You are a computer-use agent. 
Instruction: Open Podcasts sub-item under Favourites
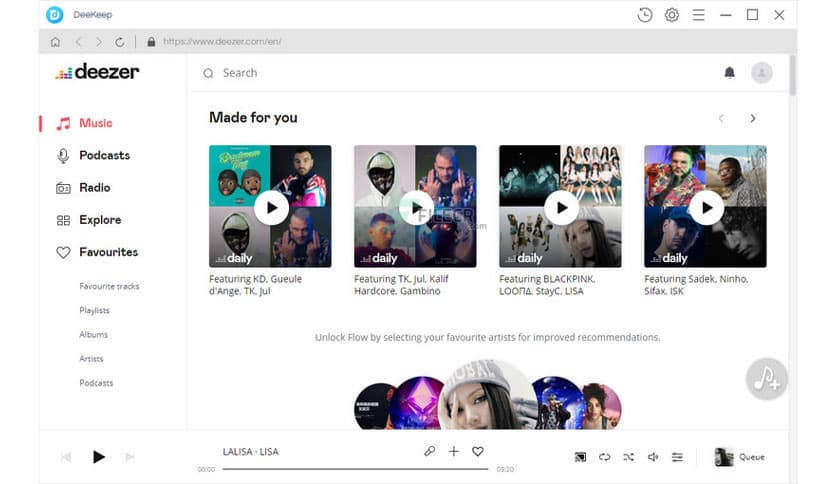coord(96,383)
